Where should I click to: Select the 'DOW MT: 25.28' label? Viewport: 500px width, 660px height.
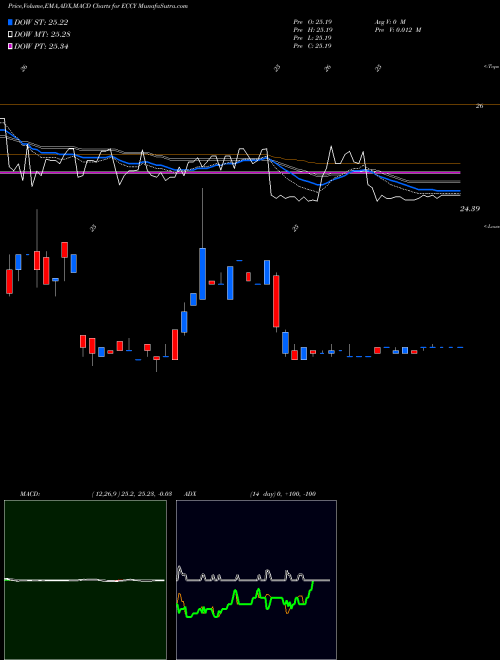42,35
